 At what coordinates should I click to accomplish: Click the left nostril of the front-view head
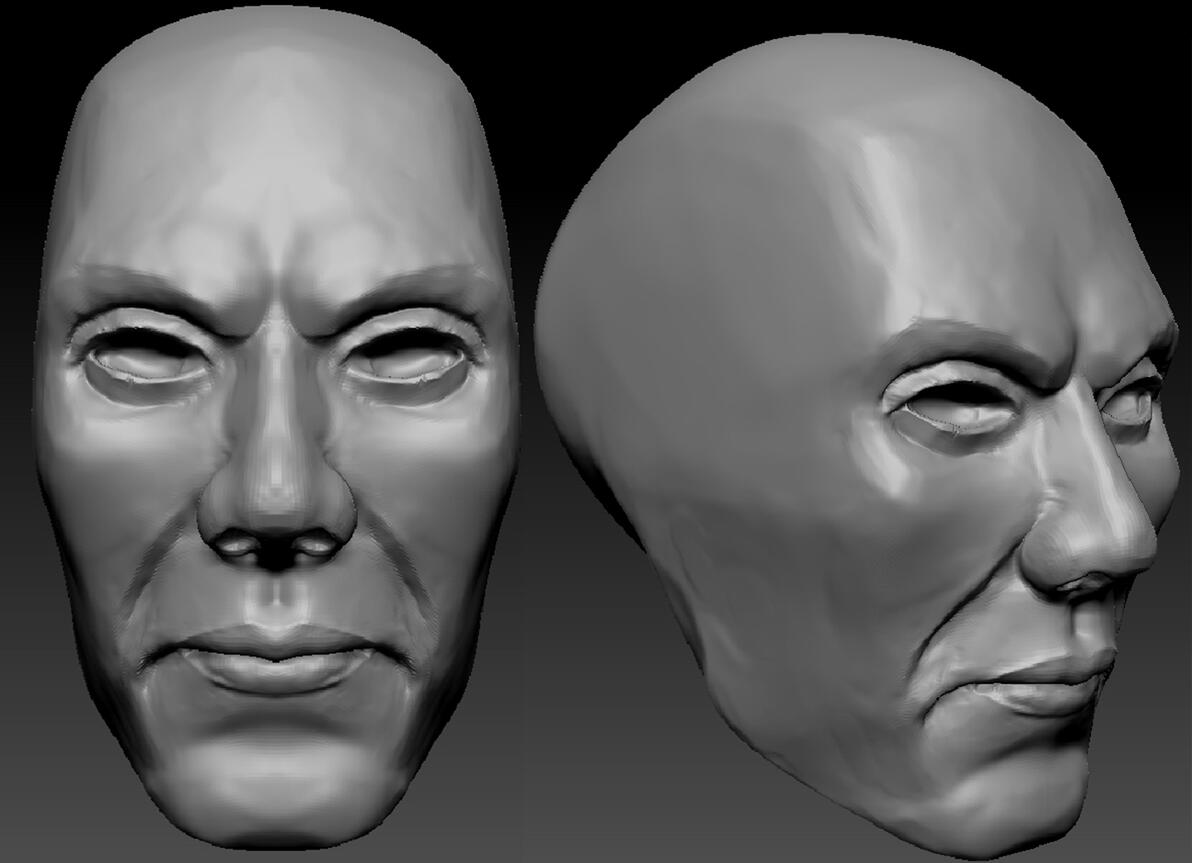click(232, 545)
